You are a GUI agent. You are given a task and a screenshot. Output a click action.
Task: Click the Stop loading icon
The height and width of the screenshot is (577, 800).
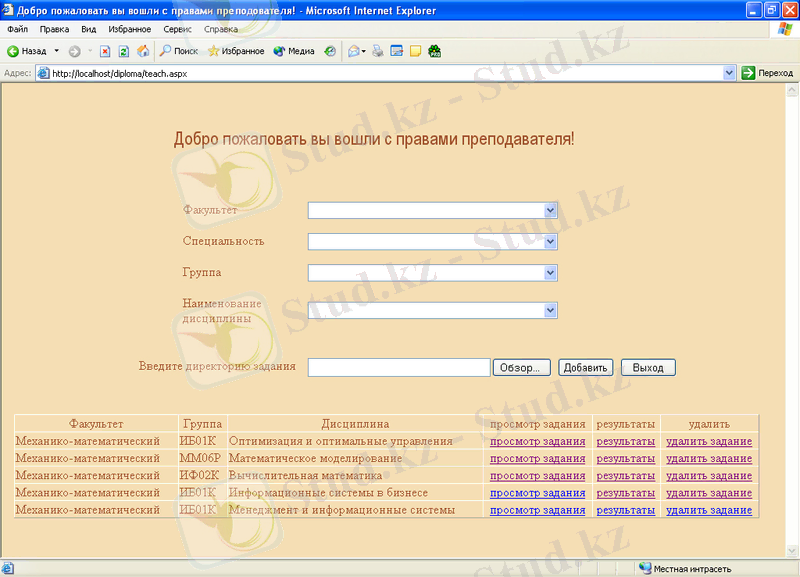(x=105, y=51)
